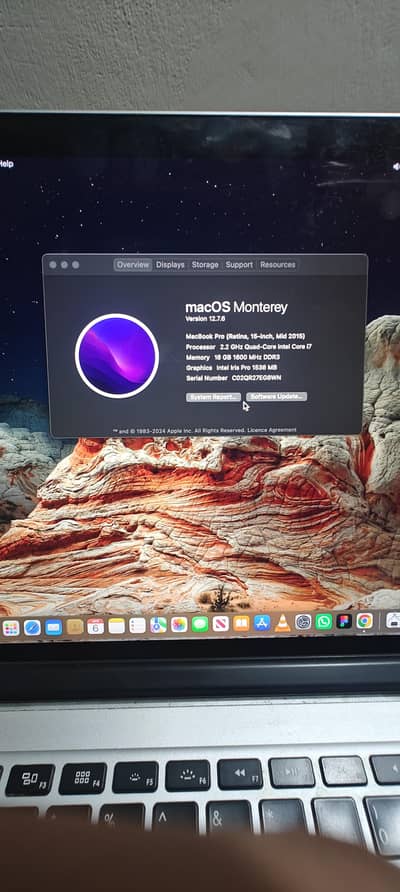Launch Maps from the Dock
The image size is (400, 892).
pyautogui.click(x=158, y=625)
